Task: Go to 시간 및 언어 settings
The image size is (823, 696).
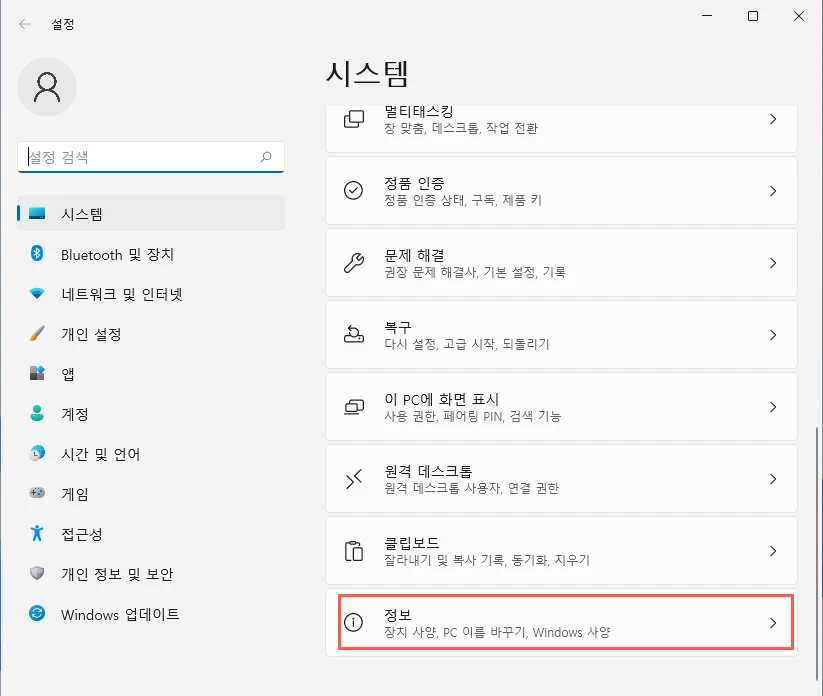Action: pyautogui.click(x=151, y=454)
